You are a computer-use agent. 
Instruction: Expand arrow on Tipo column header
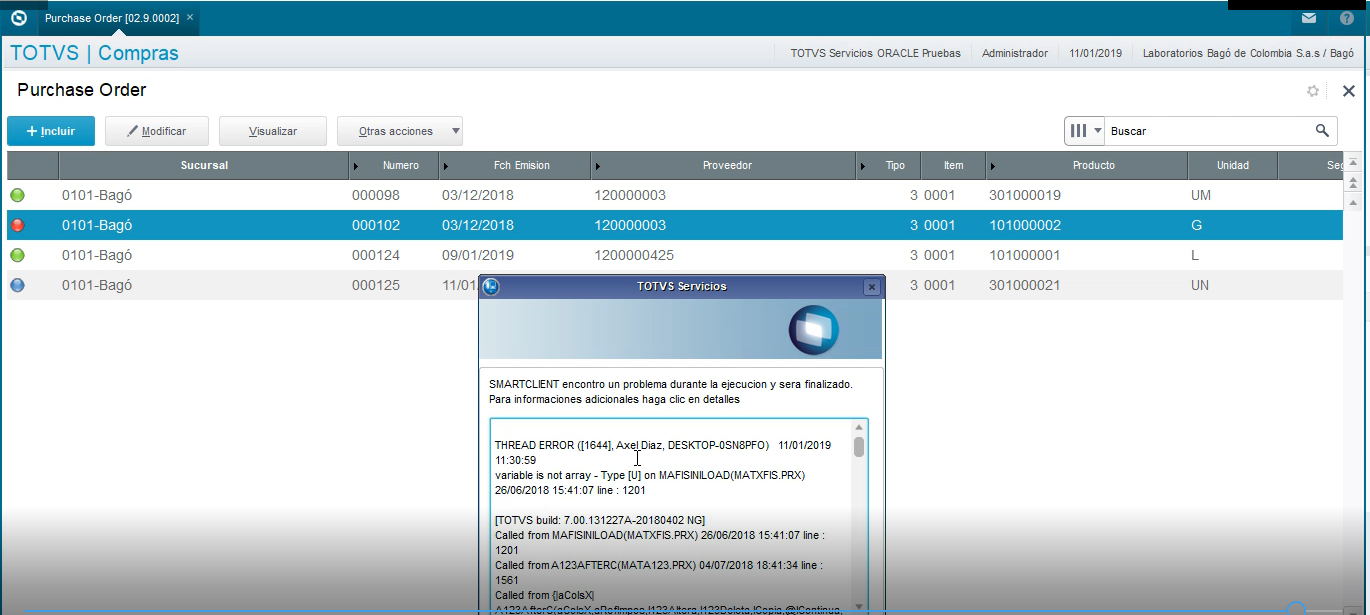[865, 166]
